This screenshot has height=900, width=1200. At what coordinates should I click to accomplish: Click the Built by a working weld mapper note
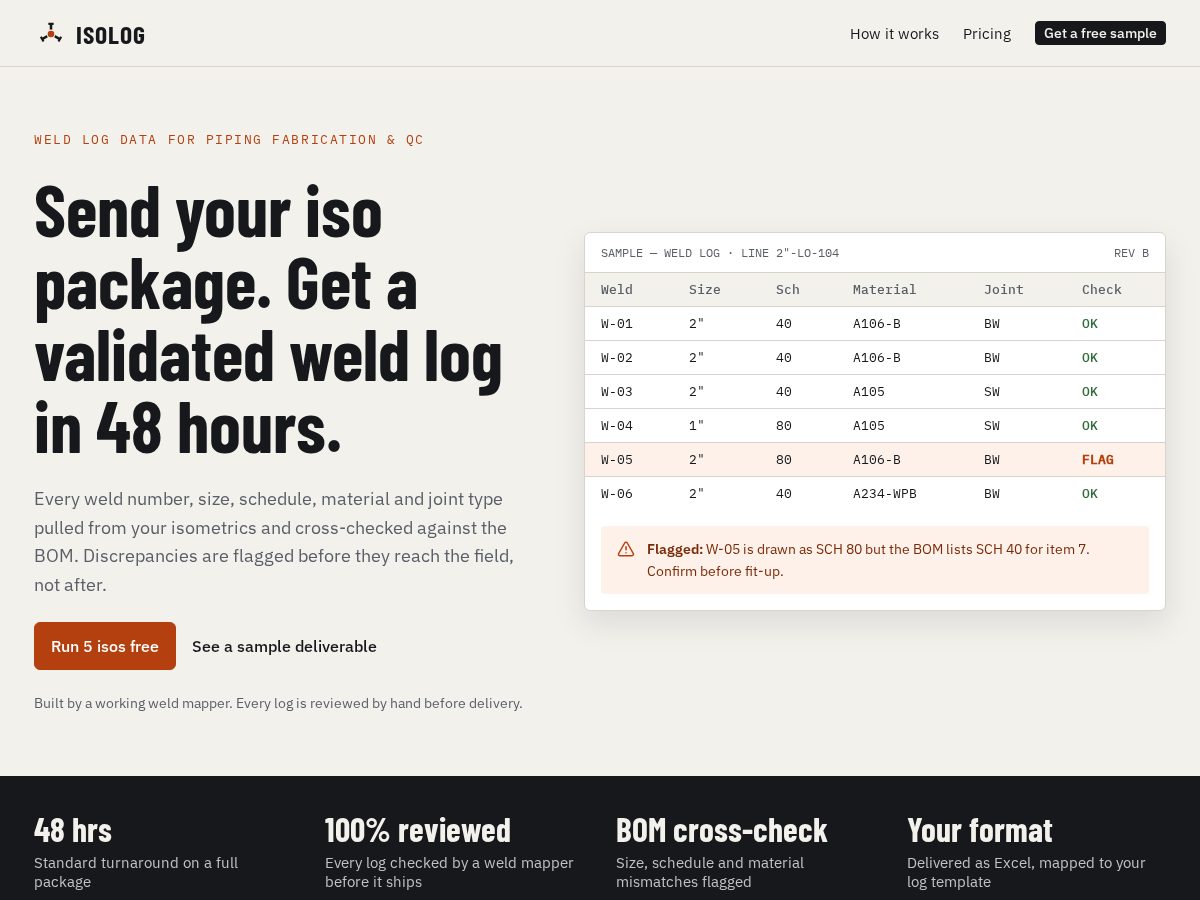(x=278, y=703)
